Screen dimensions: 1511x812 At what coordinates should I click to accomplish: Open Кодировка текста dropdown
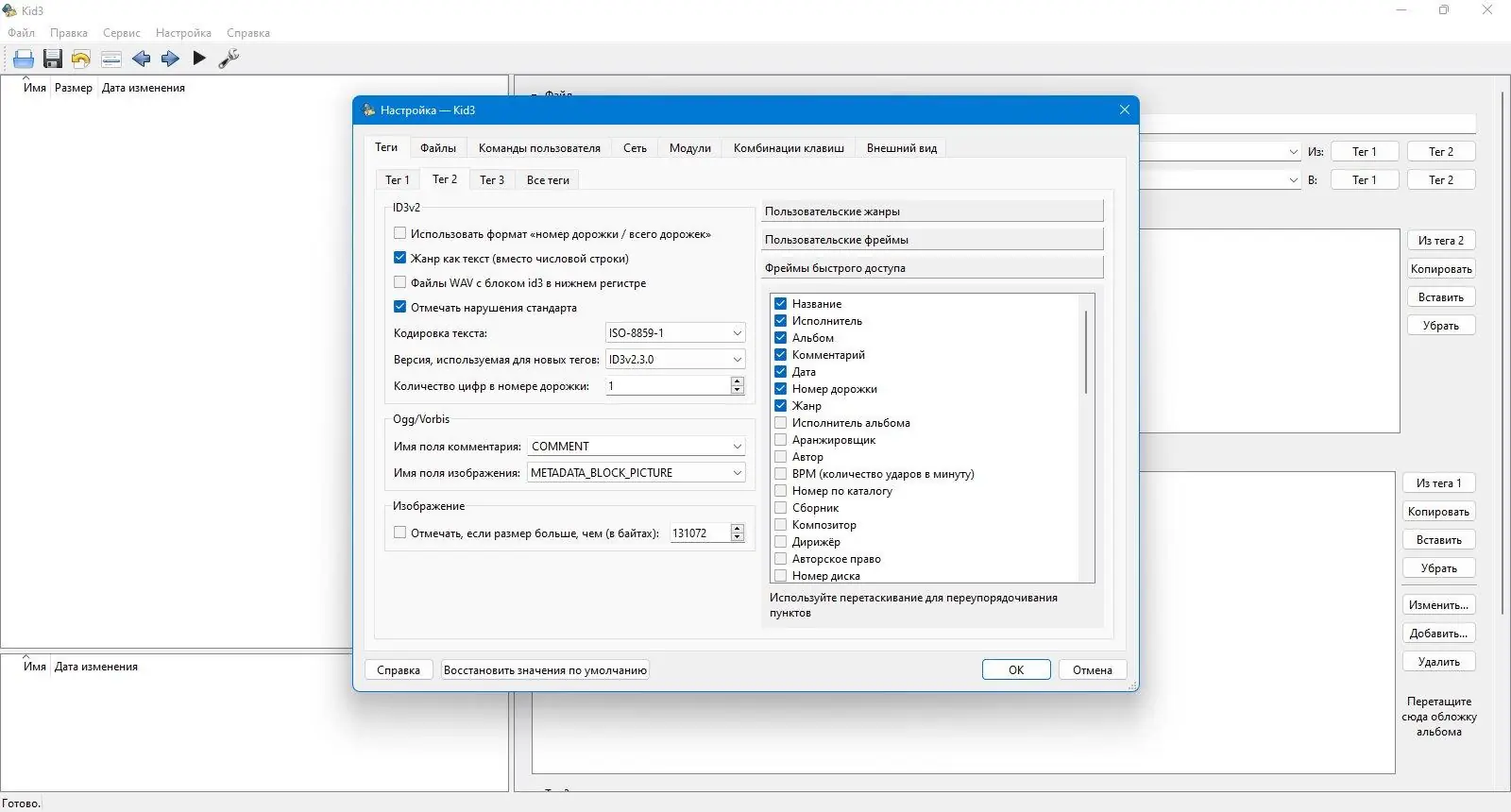point(675,333)
